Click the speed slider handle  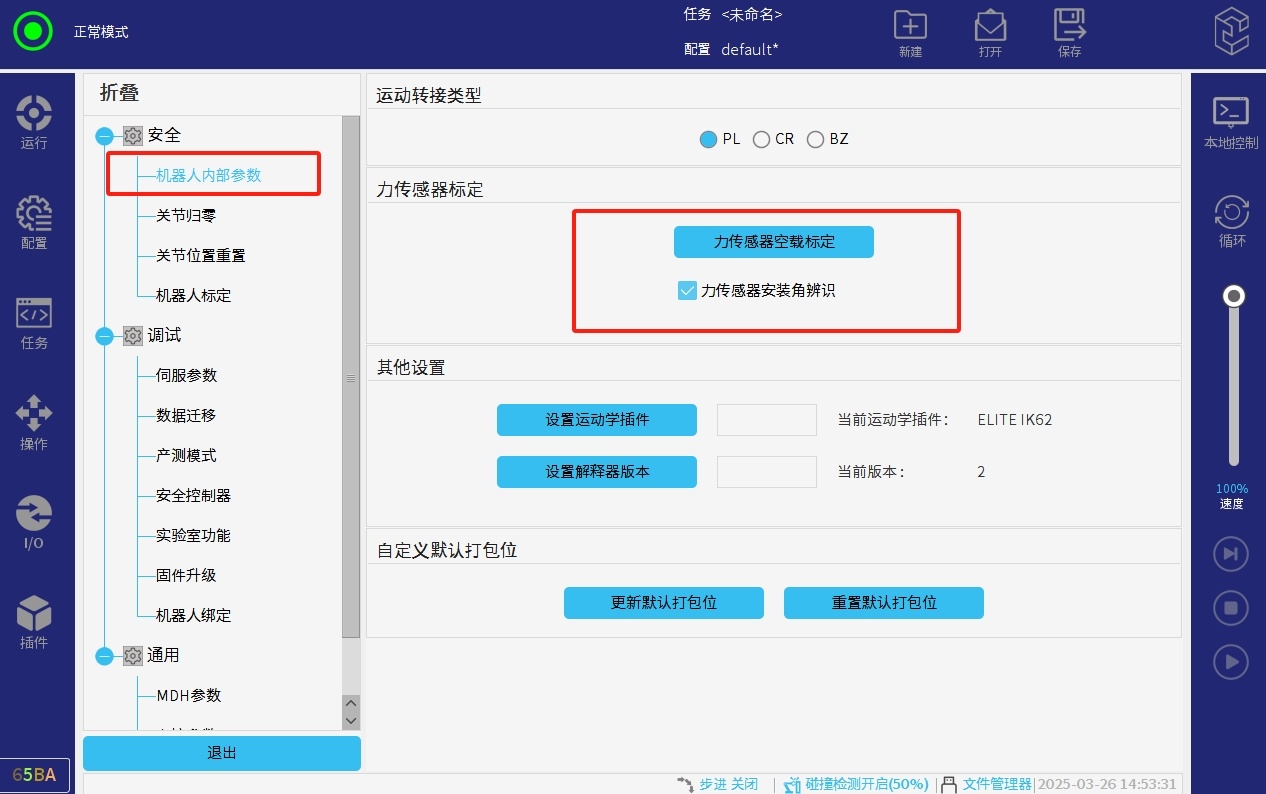(1235, 296)
